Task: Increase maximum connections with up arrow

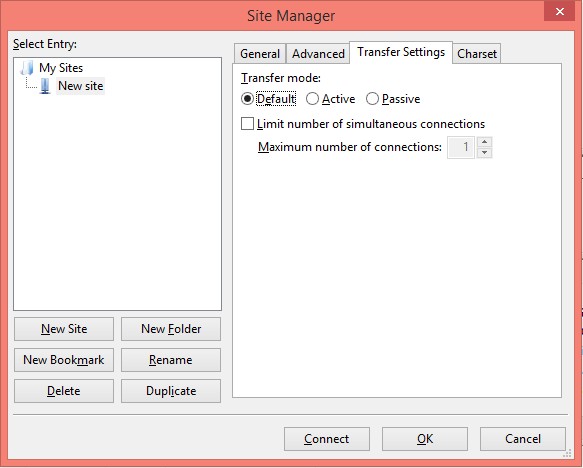Action: pos(484,142)
